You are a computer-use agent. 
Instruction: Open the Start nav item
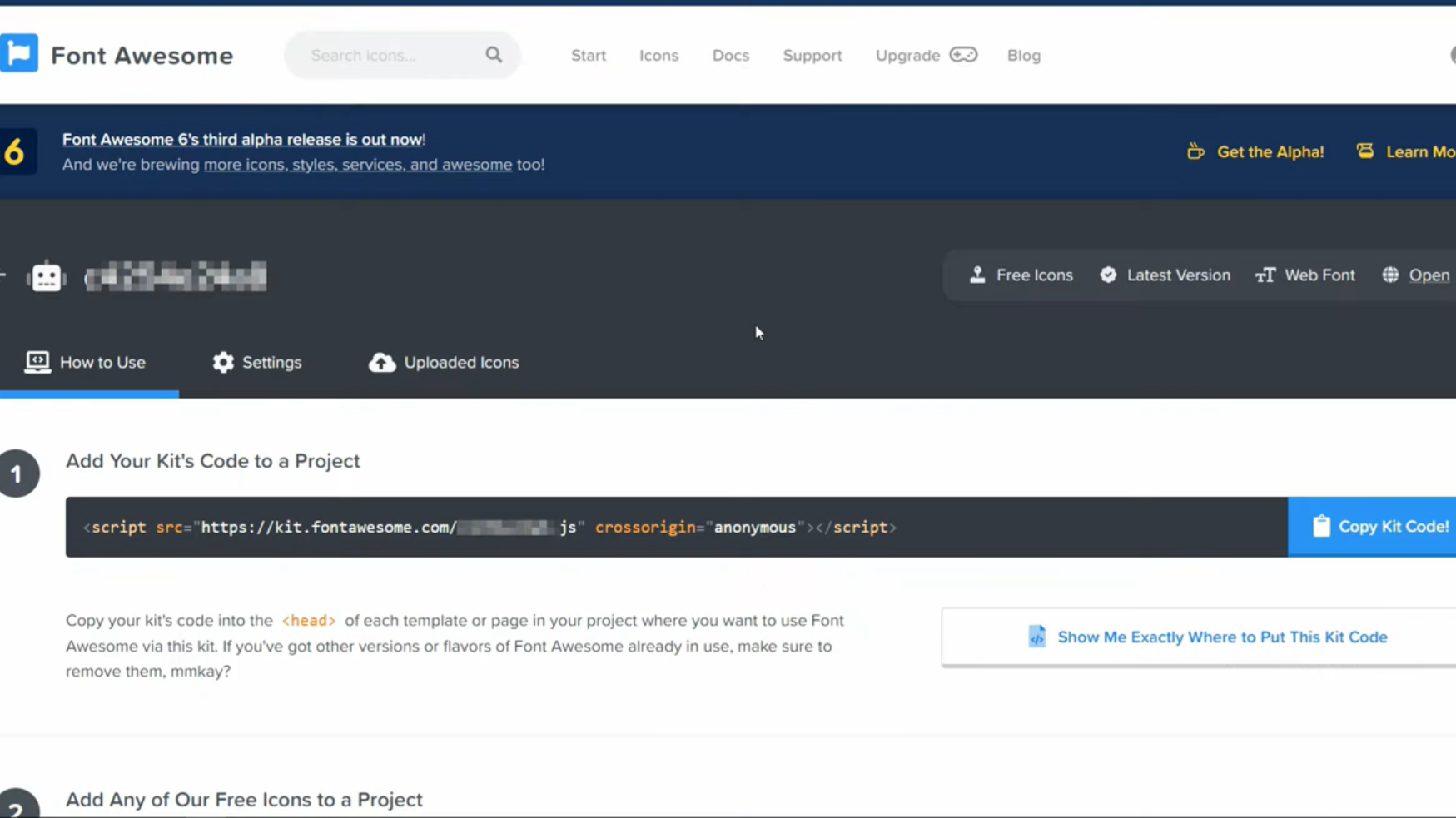pyautogui.click(x=589, y=55)
